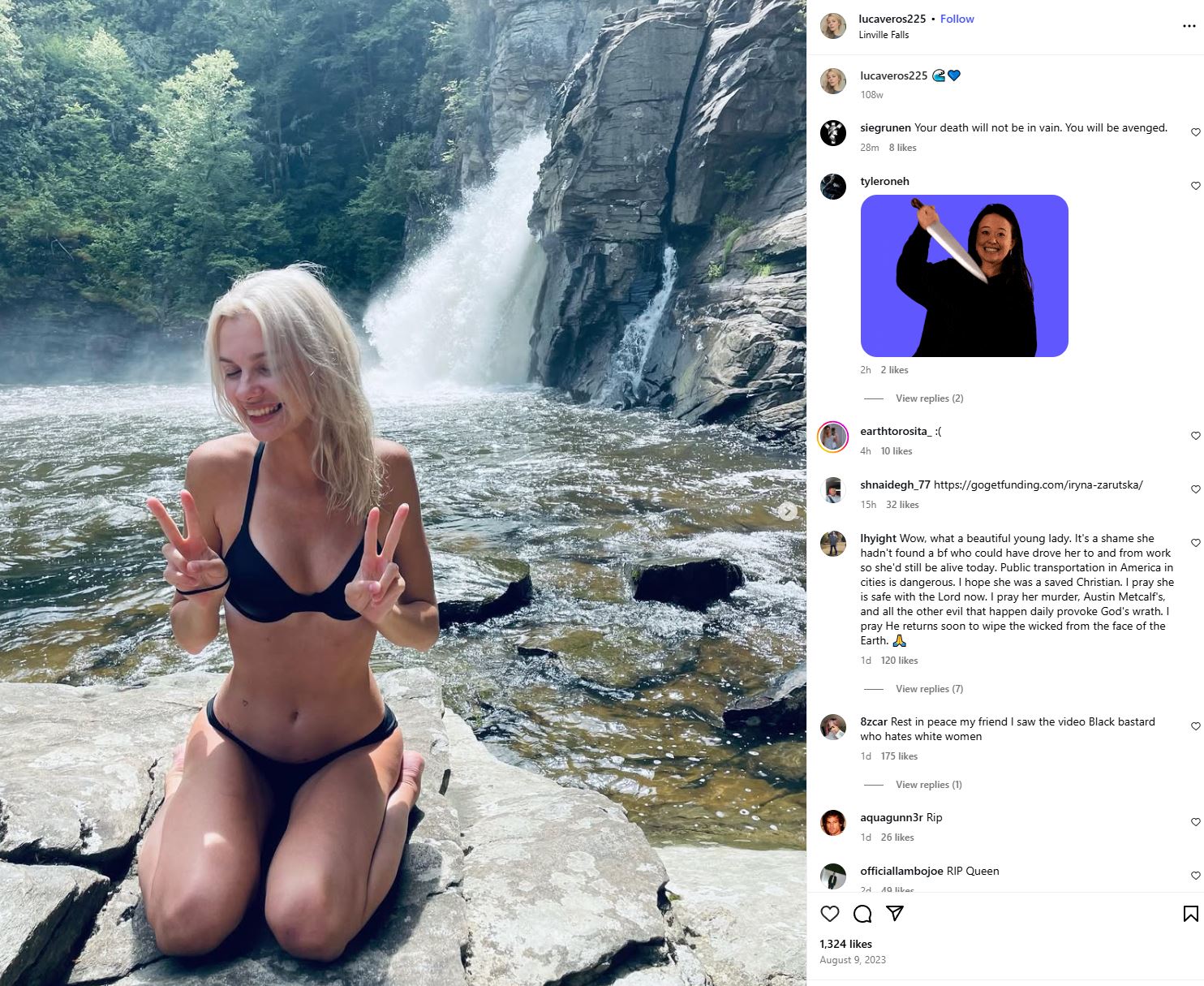This screenshot has width=1204, height=986.
Task: Like the post with heart icon
Action: 829,914
